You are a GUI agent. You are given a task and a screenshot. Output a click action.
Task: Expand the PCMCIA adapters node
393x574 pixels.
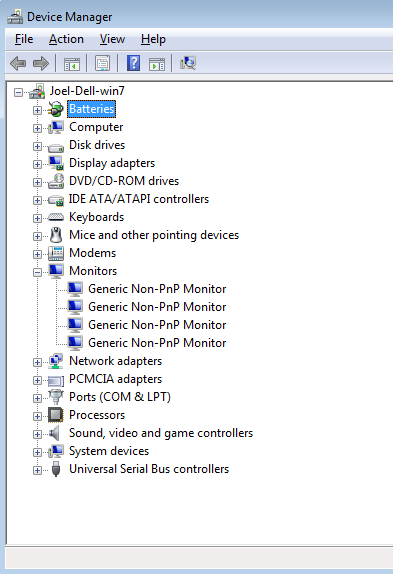point(37,380)
